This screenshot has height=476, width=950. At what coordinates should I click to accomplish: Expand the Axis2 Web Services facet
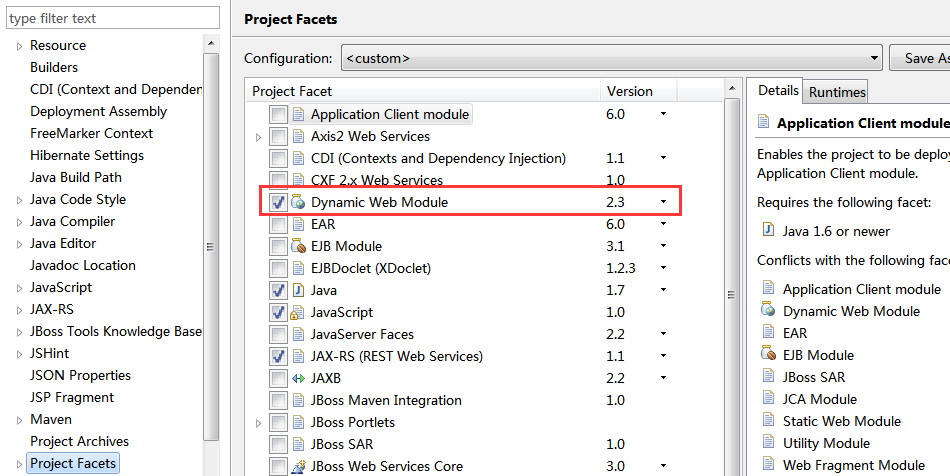259,137
